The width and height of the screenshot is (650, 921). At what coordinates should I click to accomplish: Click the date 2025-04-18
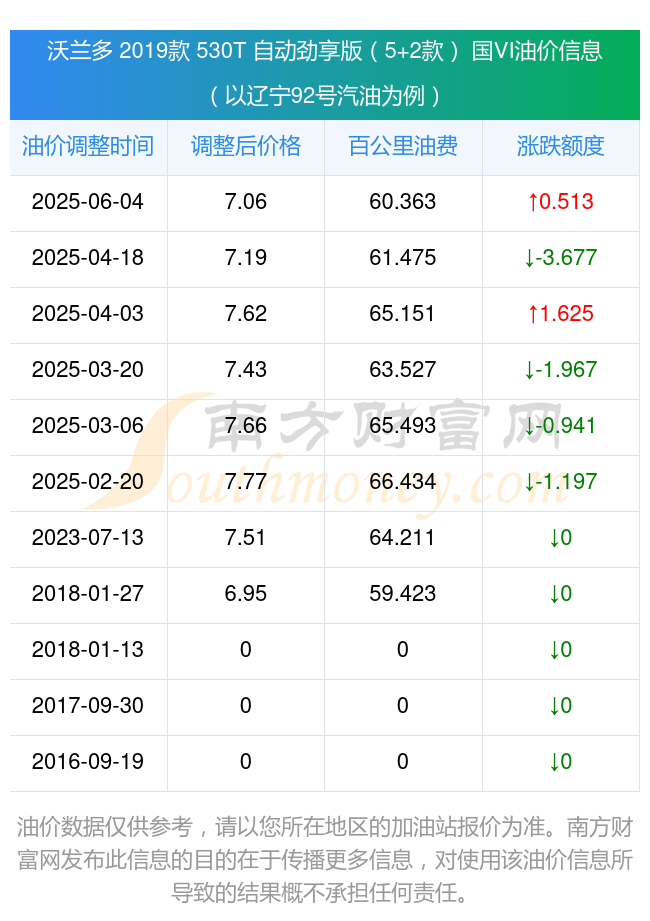coord(87,257)
